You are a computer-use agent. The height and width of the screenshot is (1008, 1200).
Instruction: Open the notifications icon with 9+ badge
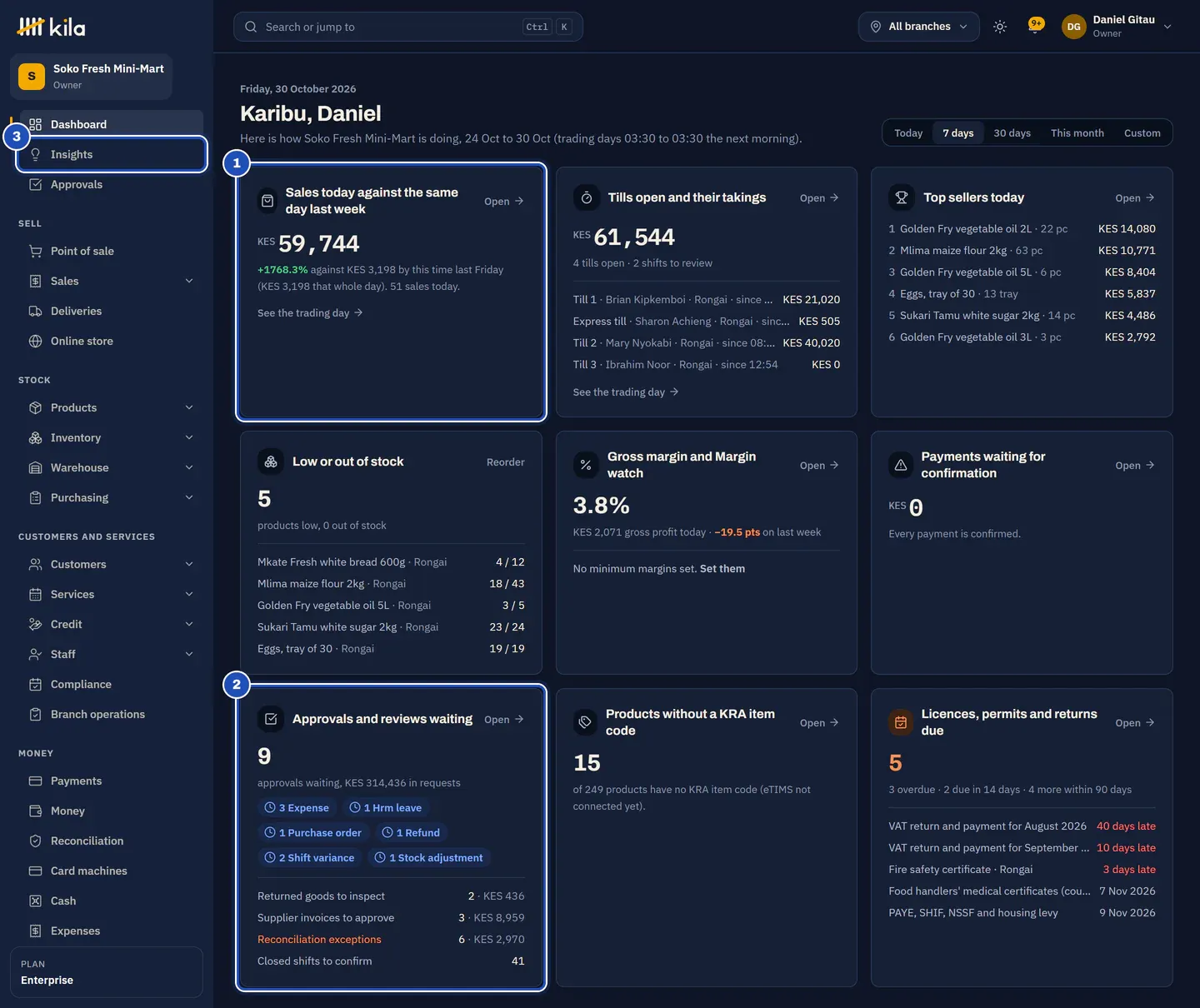(1035, 26)
